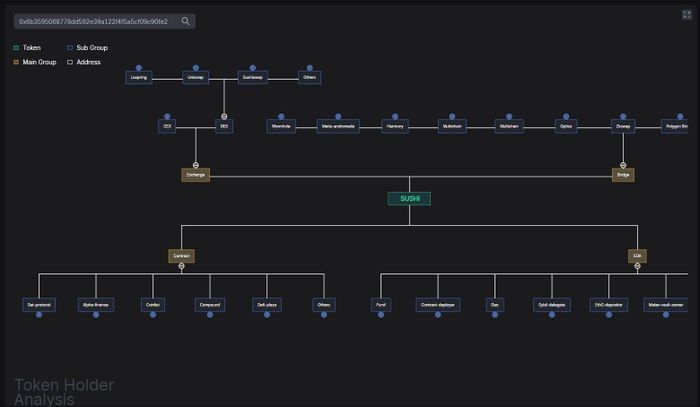Viewport: 700px width, 407px height.
Task: Collapse the EOA main group
Action: (638, 266)
